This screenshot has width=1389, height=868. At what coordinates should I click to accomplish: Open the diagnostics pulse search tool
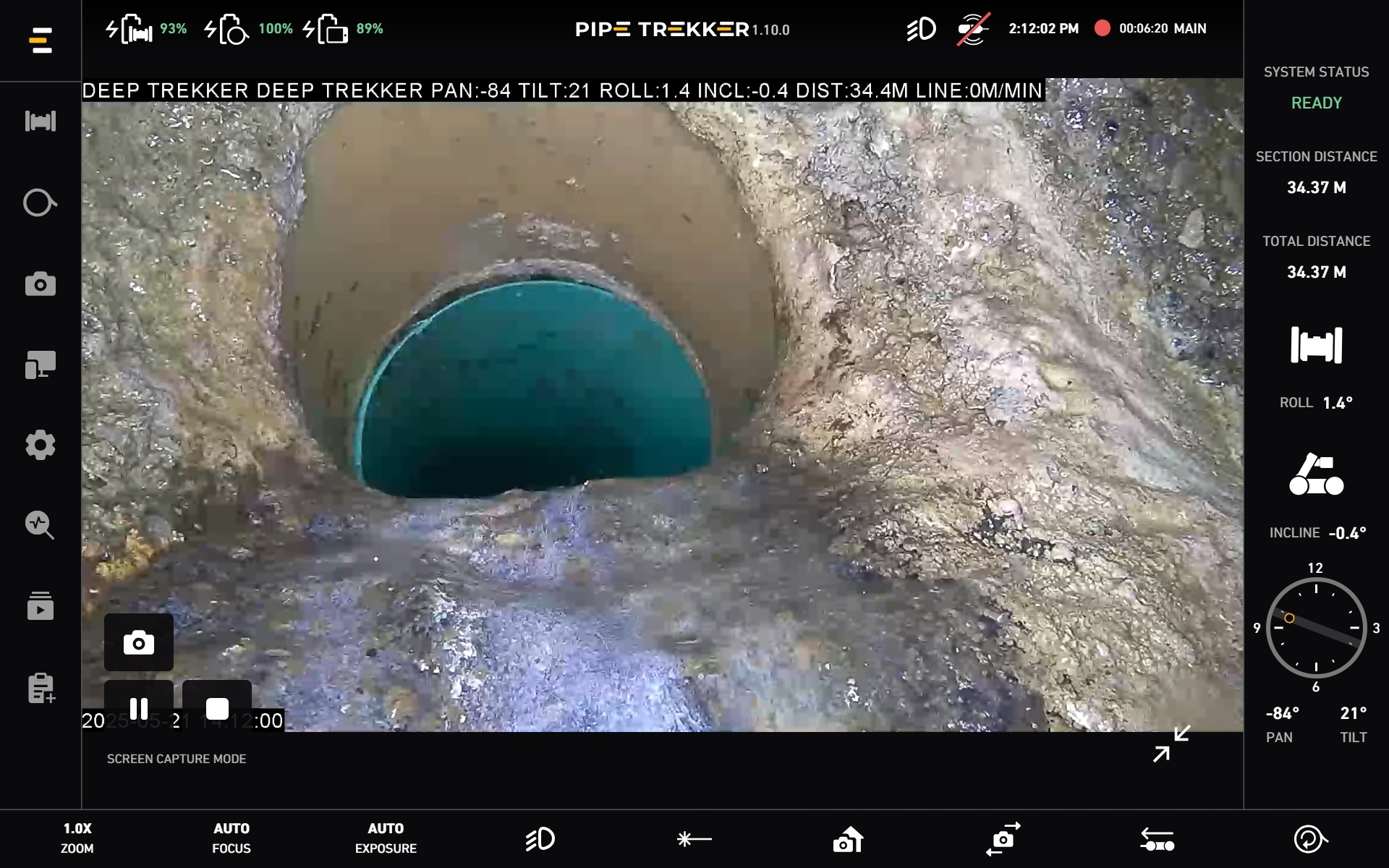(41, 526)
